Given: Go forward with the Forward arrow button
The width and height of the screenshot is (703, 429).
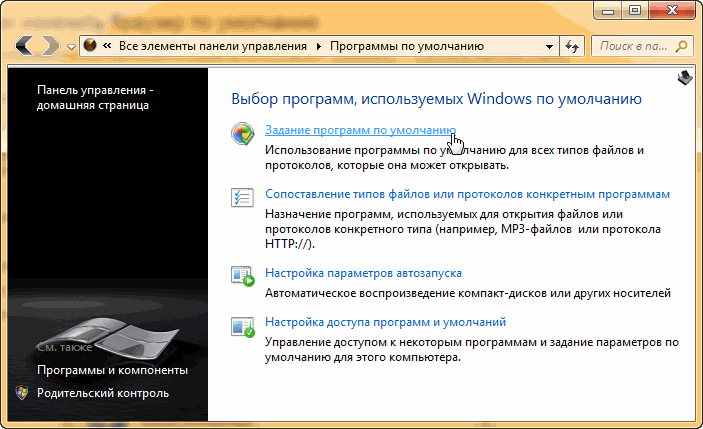Looking at the screenshot, I should (50, 46).
